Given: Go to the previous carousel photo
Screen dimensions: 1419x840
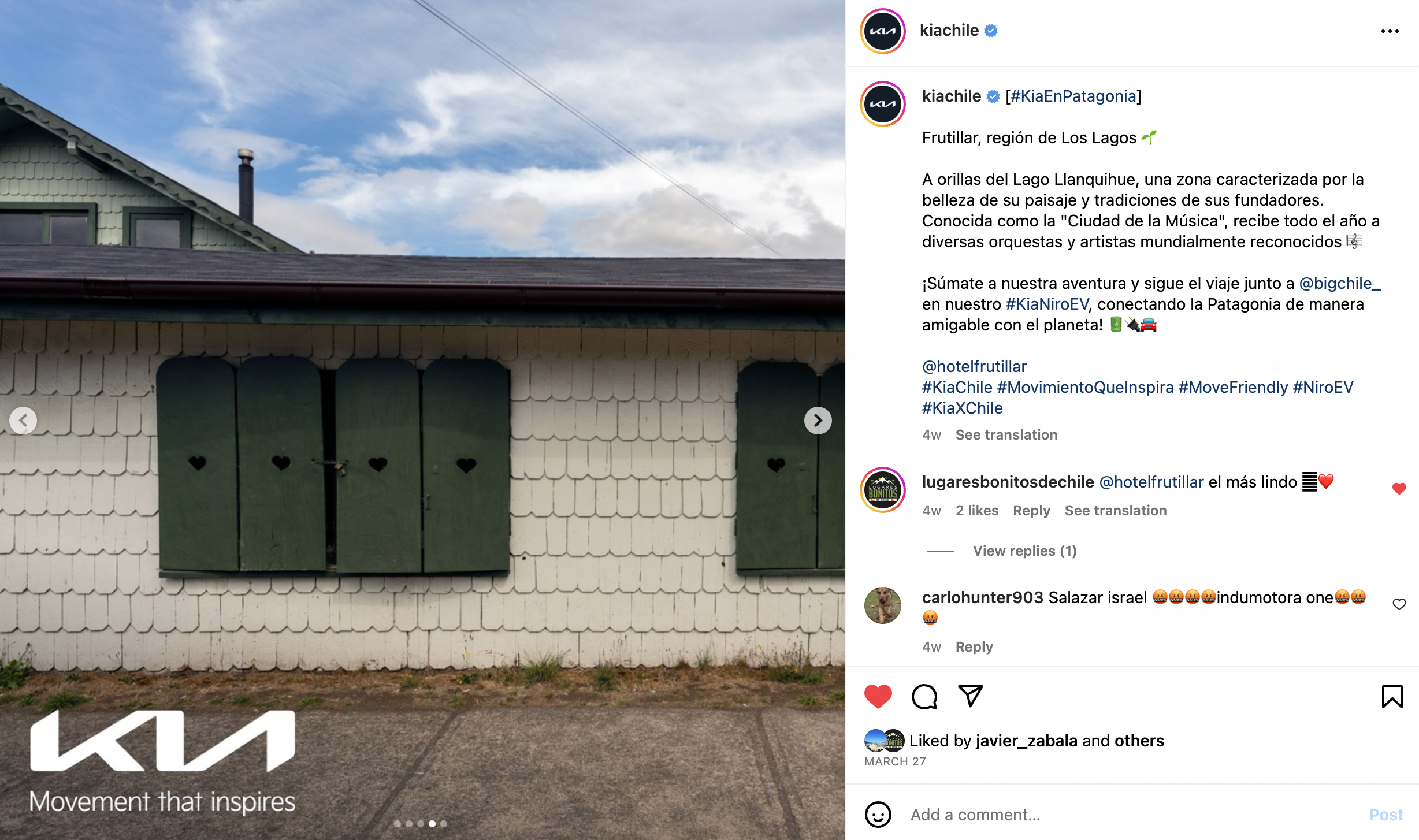Looking at the screenshot, I should coord(23,421).
